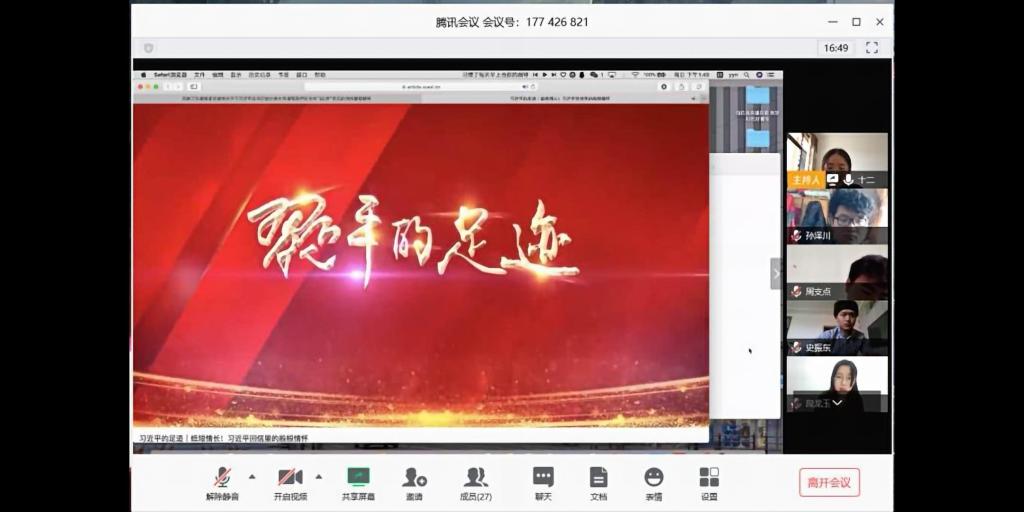
Task: Expand audio options arrow beside microphone
Action: click(252, 476)
